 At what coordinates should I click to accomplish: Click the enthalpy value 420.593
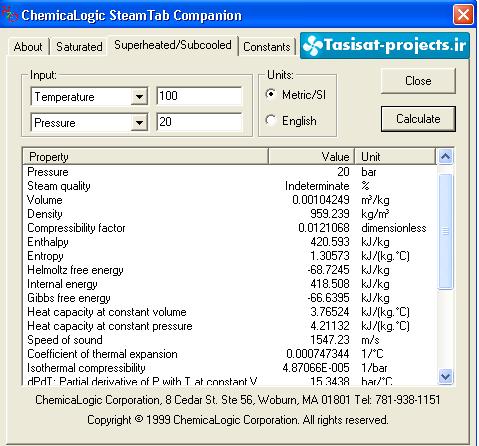[x=330, y=242]
